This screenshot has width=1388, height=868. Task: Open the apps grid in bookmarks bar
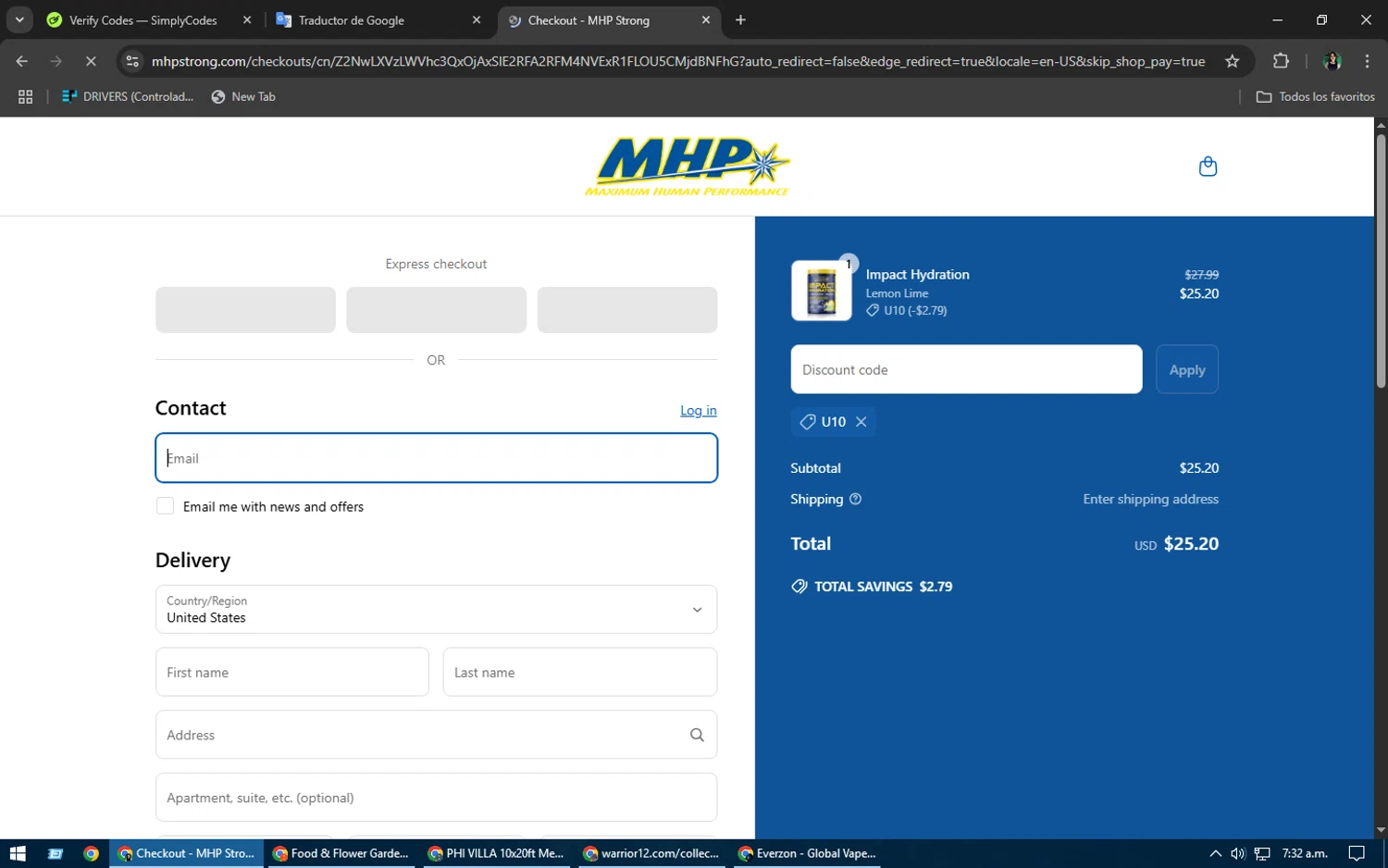[x=25, y=96]
